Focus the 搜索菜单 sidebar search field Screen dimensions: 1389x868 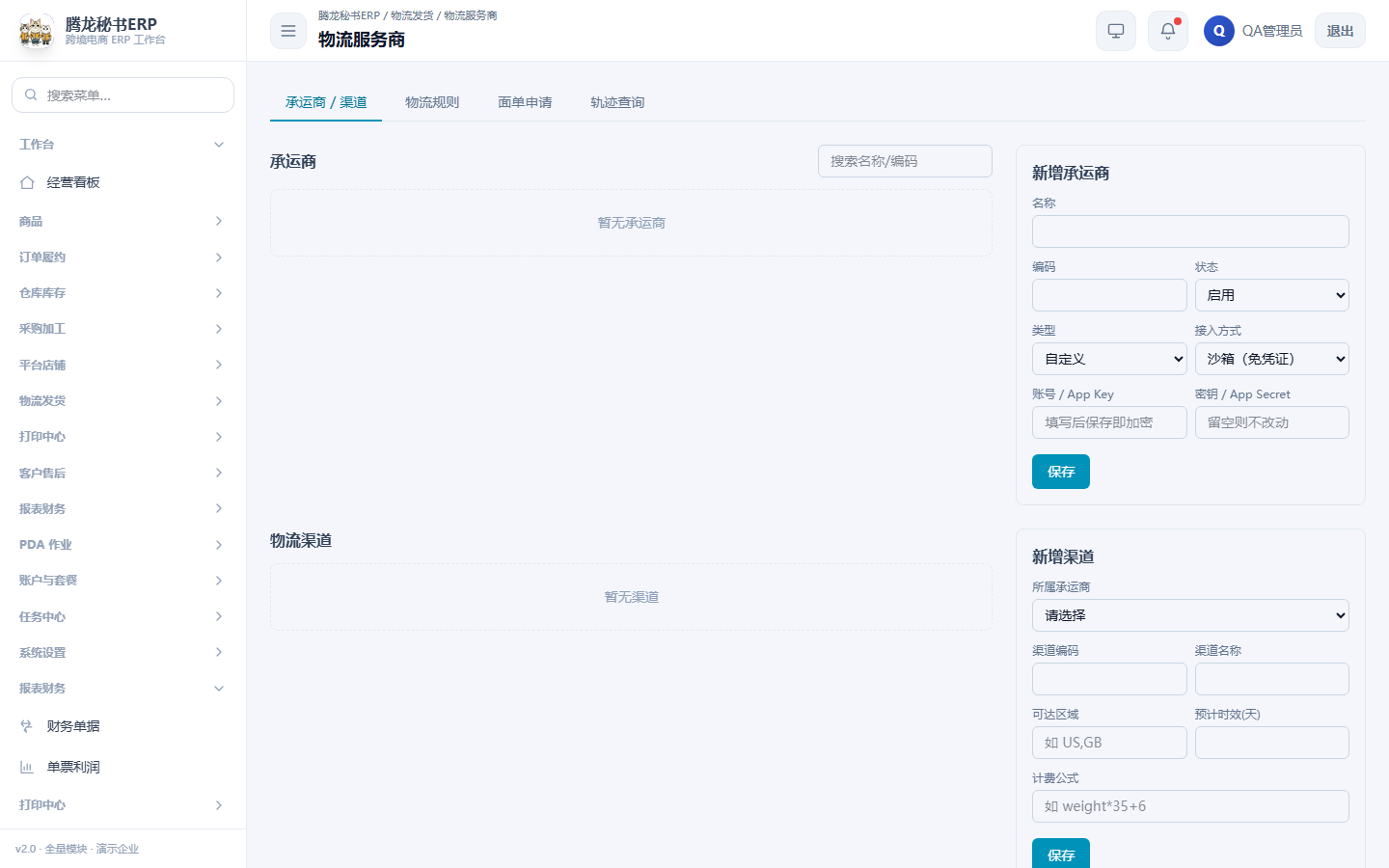[123, 95]
